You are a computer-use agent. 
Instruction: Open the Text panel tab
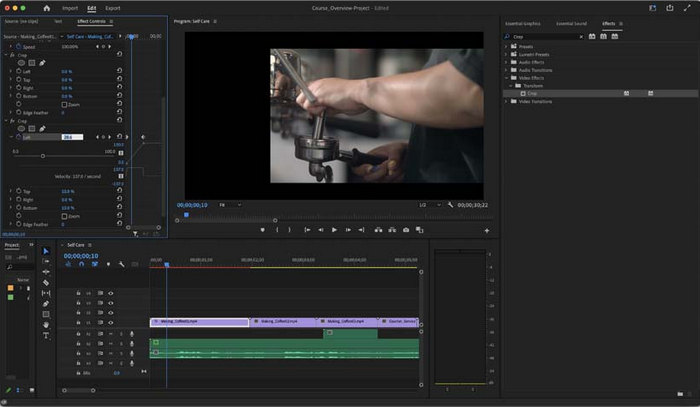click(58, 21)
